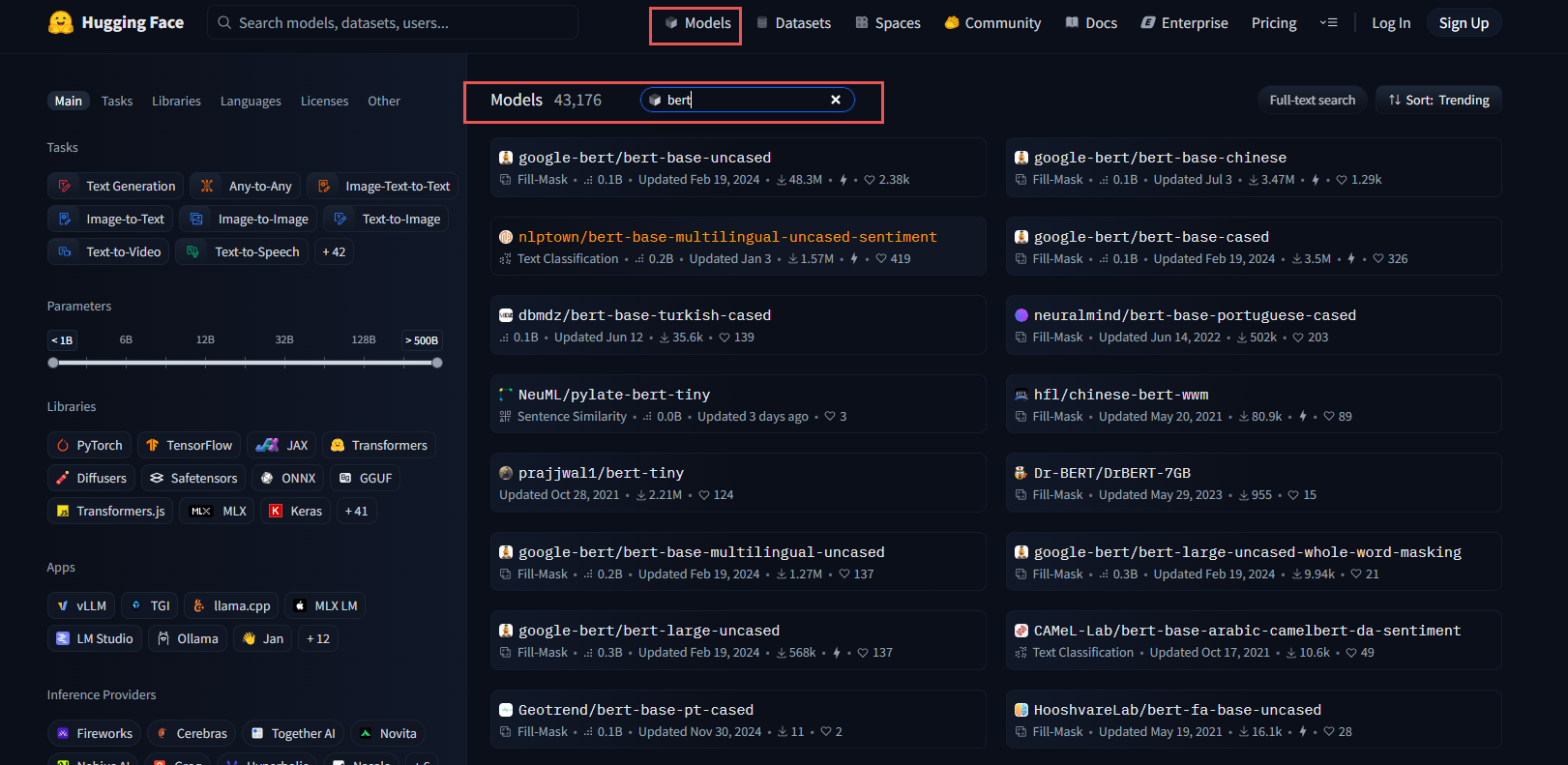The height and width of the screenshot is (765, 1568).
Task: Open Sort: Trending dropdown
Action: pos(1438,100)
